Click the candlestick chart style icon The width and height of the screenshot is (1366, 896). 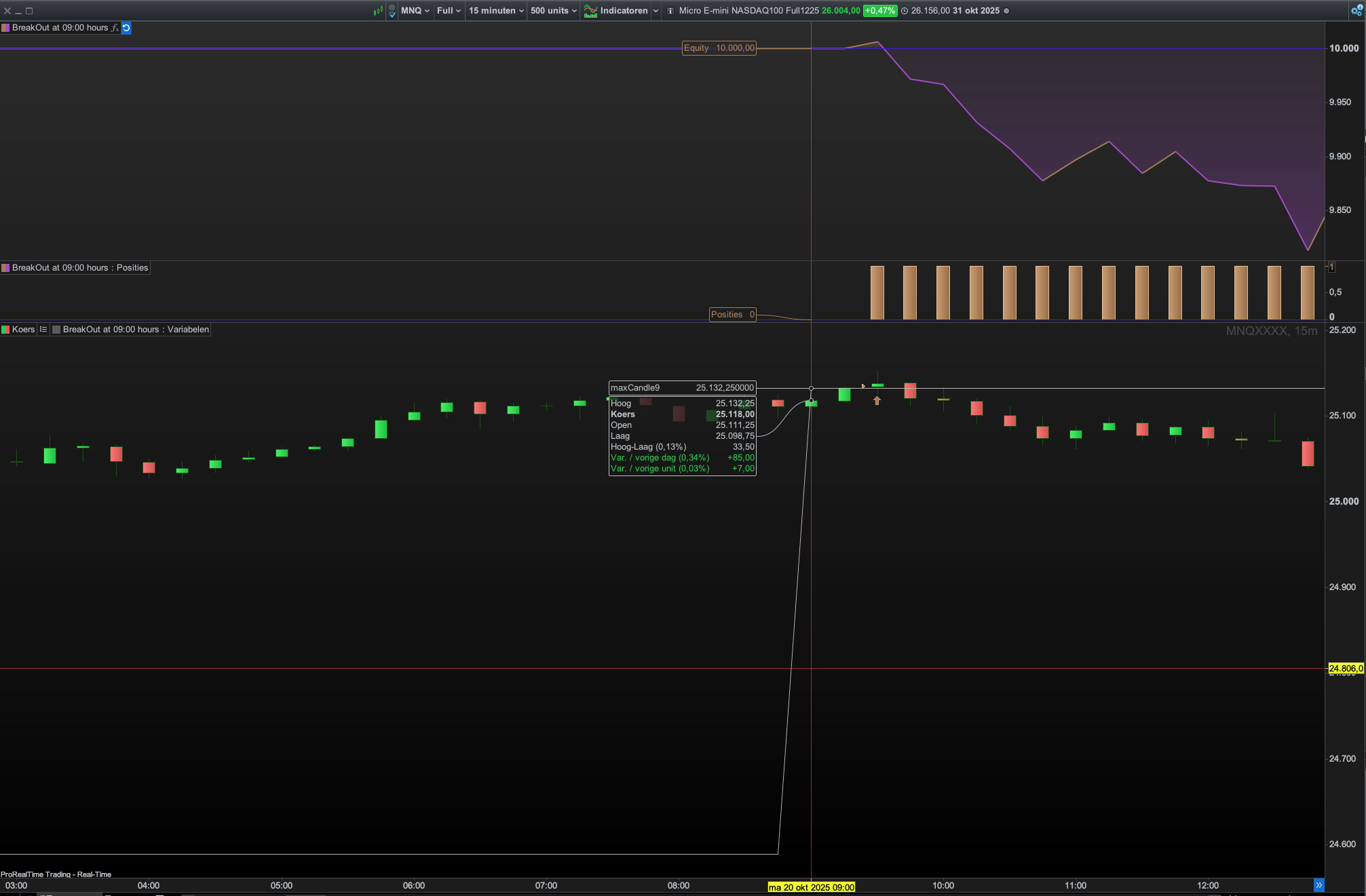378,11
